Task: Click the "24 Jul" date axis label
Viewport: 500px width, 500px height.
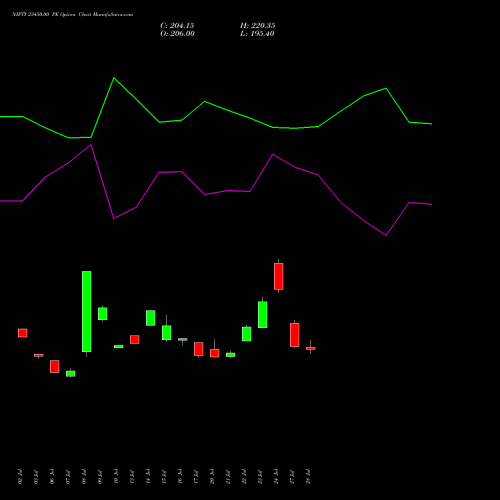Action: (x=276, y=476)
